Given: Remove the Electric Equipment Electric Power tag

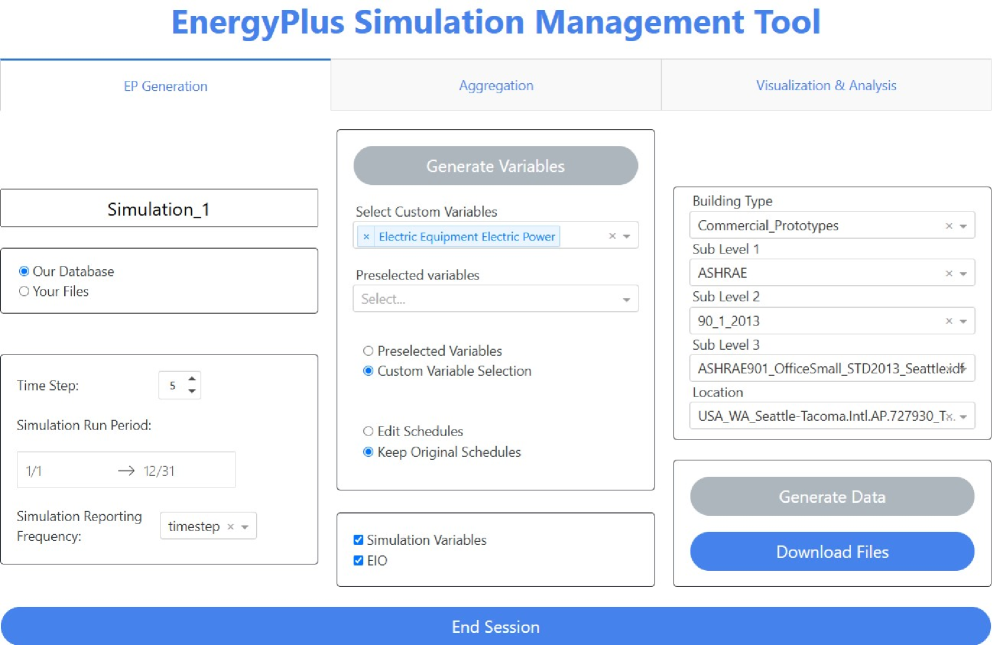Looking at the screenshot, I should pos(366,237).
